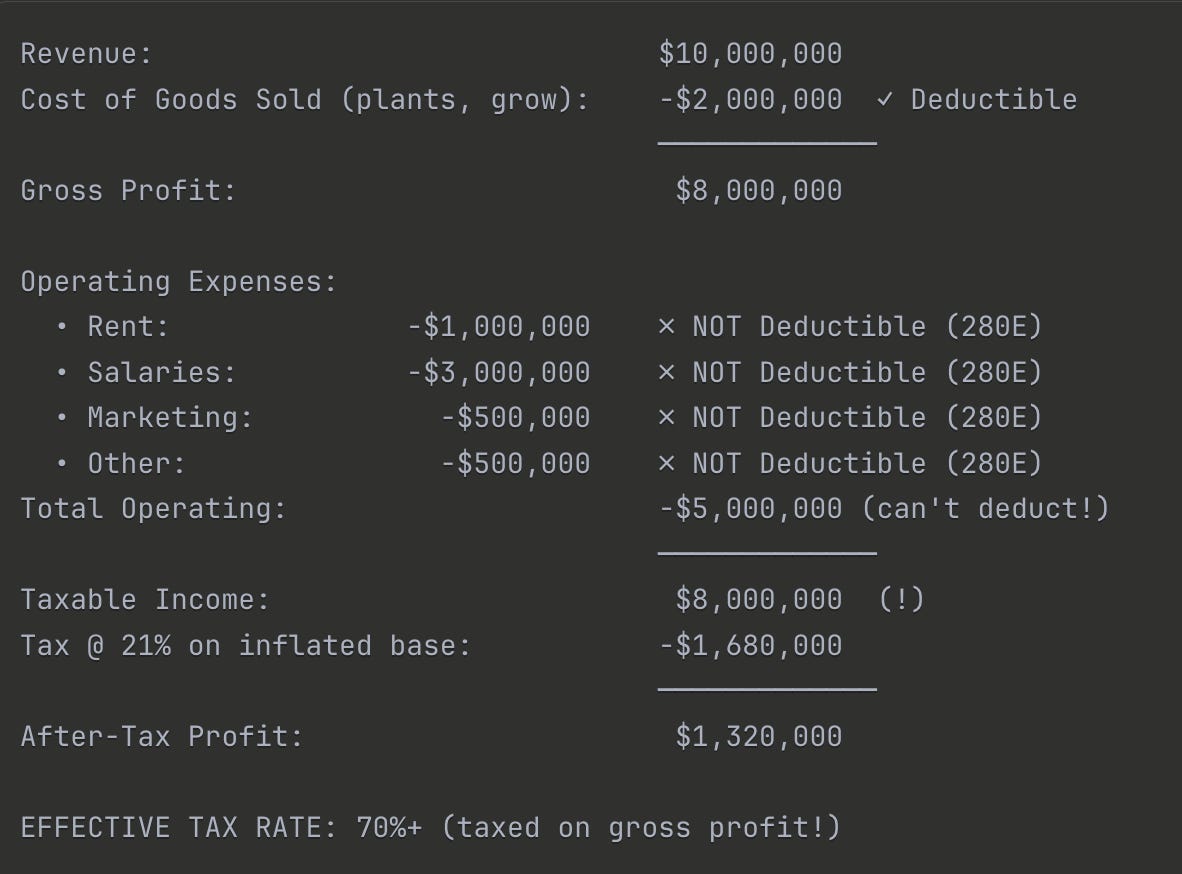The image size is (1182, 874).
Task: Click the X mark on Rent row
Action: click(666, 327)
